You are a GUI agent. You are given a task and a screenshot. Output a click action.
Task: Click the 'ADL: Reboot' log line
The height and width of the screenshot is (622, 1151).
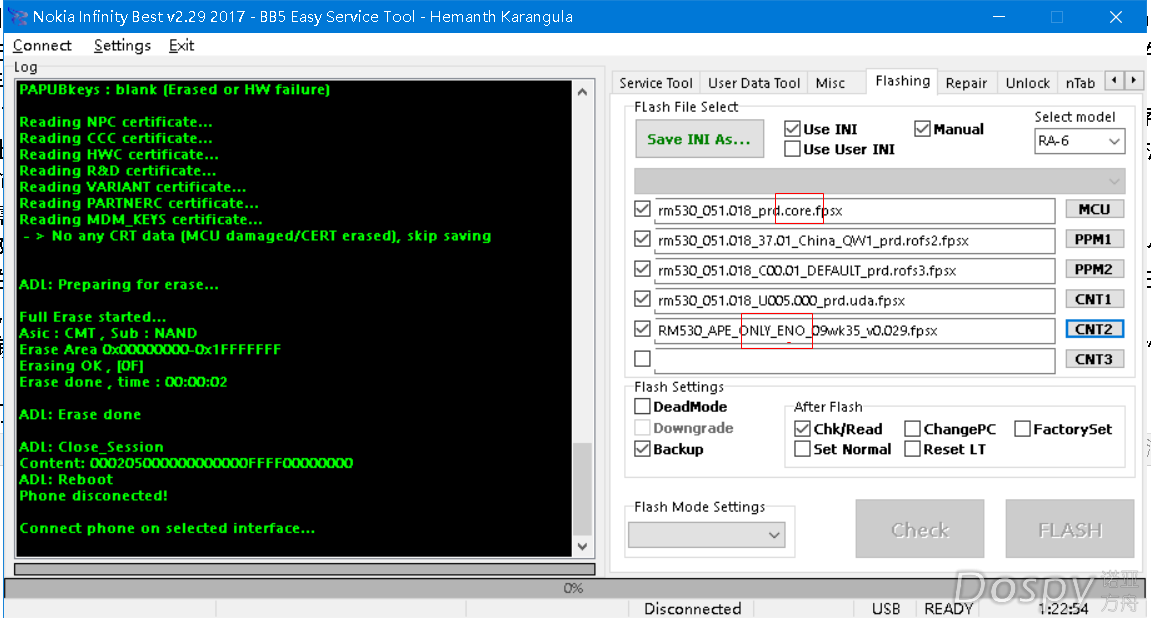tap(66, 480)
